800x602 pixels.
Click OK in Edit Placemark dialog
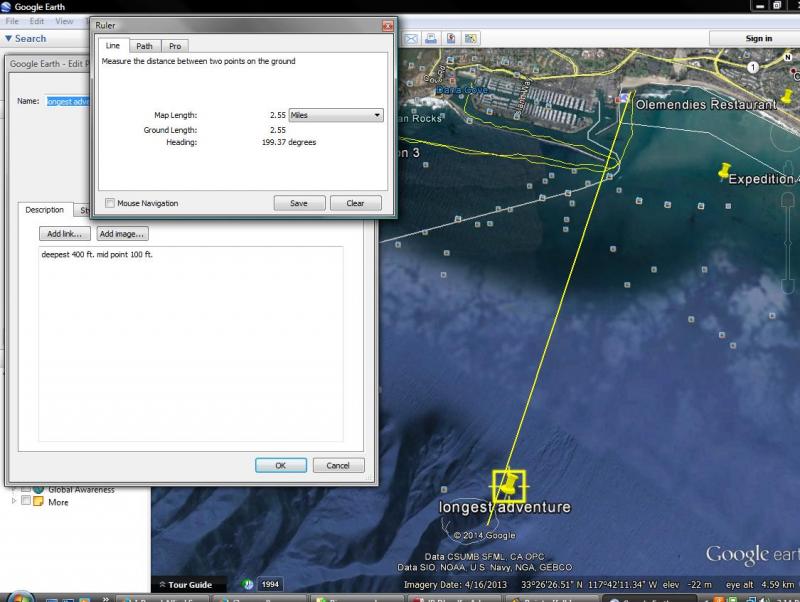coord(281,465)
